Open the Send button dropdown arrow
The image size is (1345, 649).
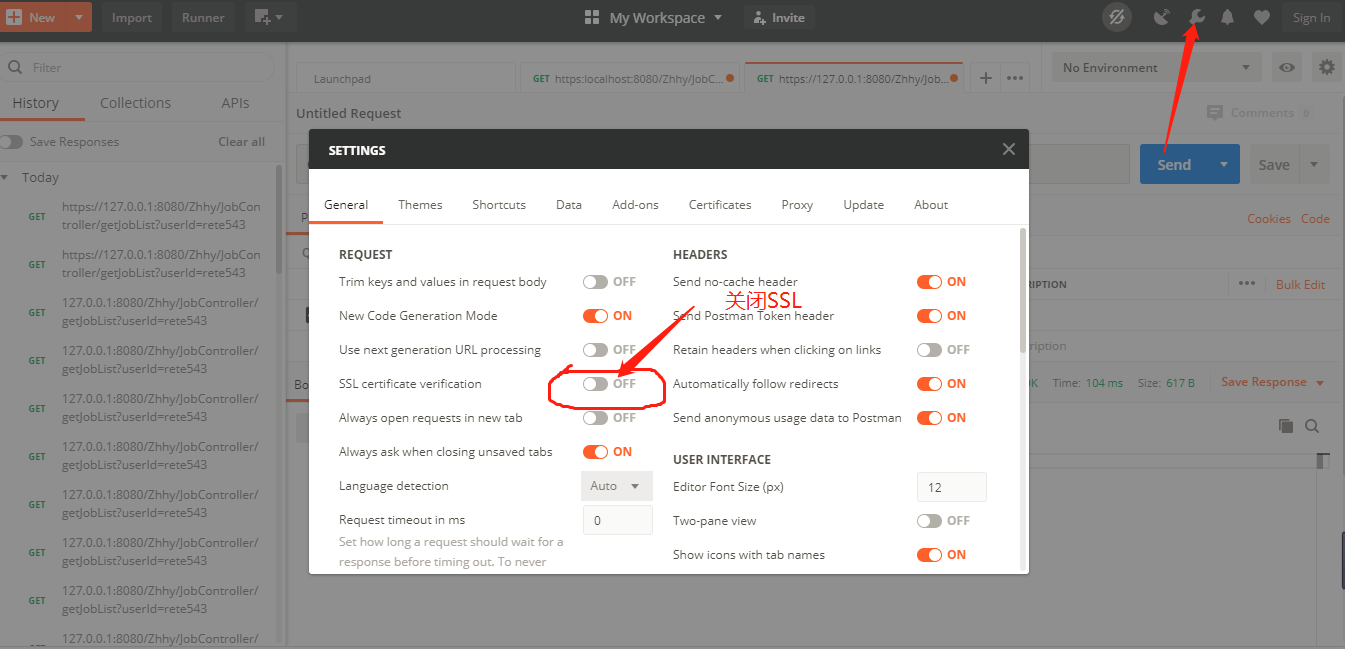[1224, 164]
